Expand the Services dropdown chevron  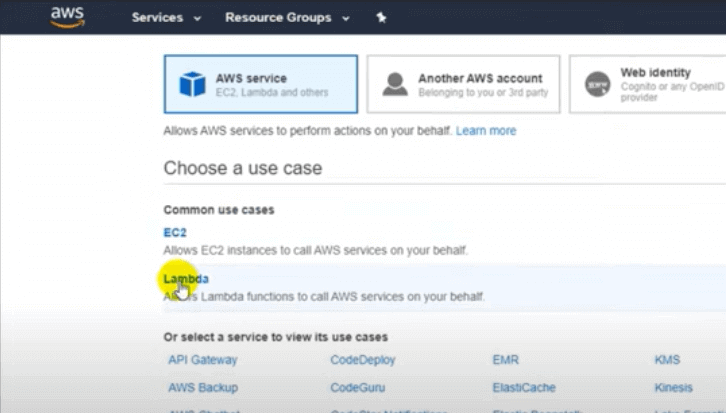pos(197,19)
